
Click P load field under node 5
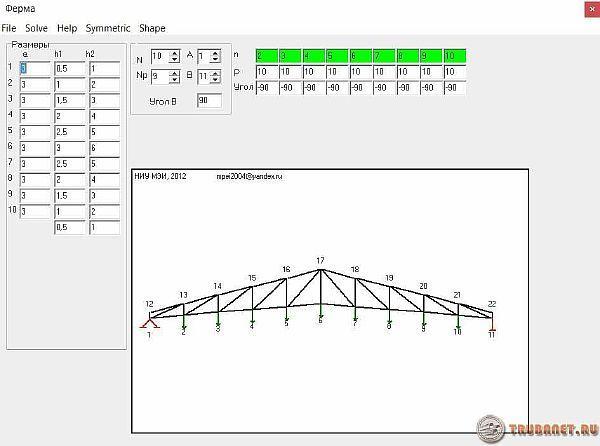click(x=337, y=72)
